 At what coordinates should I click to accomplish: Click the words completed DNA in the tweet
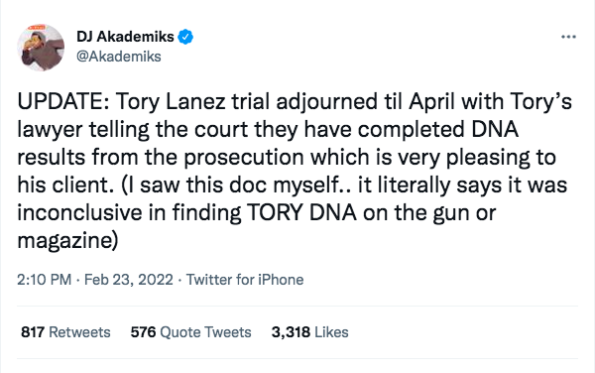pyautogui.click(x=438, y=130)
